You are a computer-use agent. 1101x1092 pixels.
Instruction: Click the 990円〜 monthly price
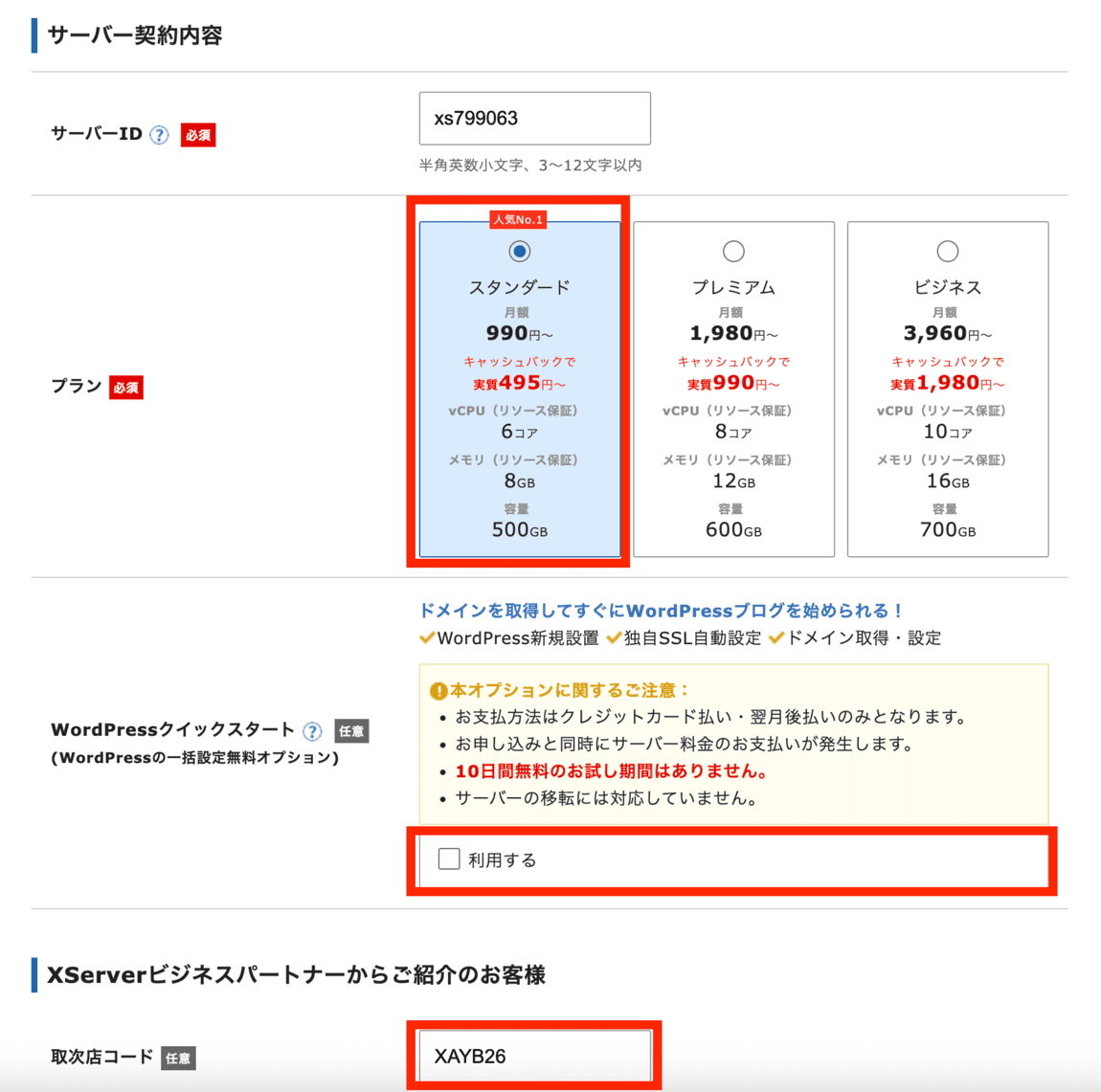click(520, 333)
